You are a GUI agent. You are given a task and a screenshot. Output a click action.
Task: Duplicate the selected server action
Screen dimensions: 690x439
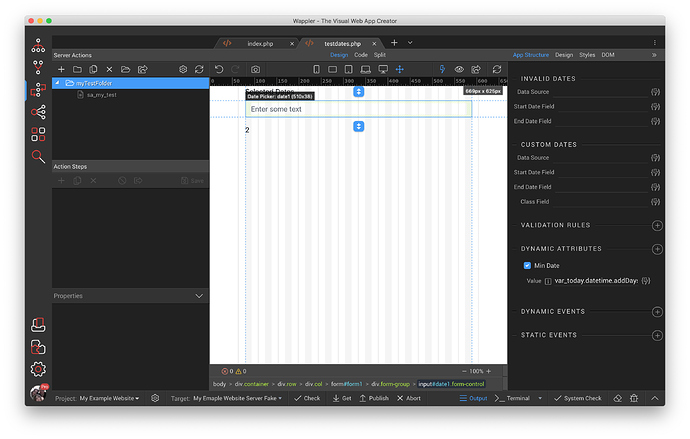pyautogui.click(x=93, y=69)
